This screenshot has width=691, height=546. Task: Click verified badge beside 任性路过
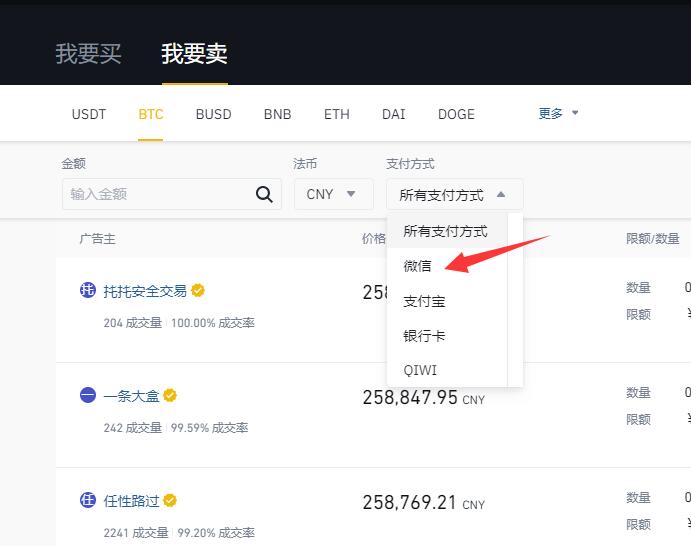point(170,500)
